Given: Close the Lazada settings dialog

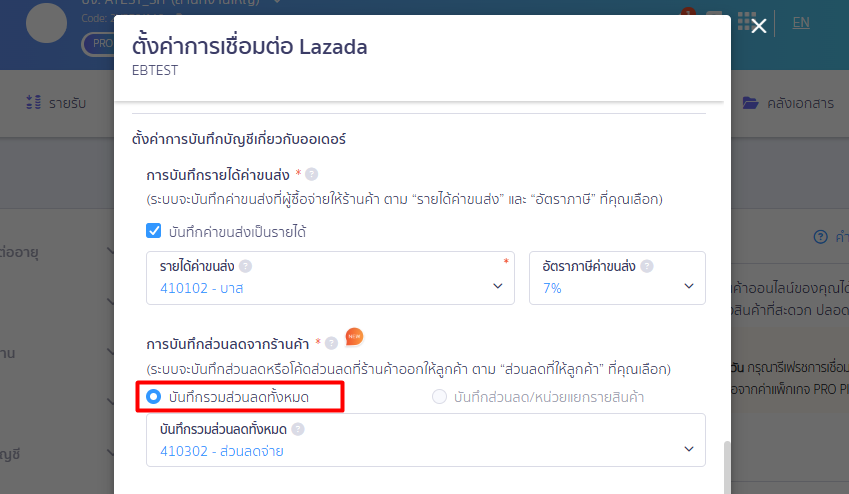Looking at the screenshot, I should coord(759,25).
